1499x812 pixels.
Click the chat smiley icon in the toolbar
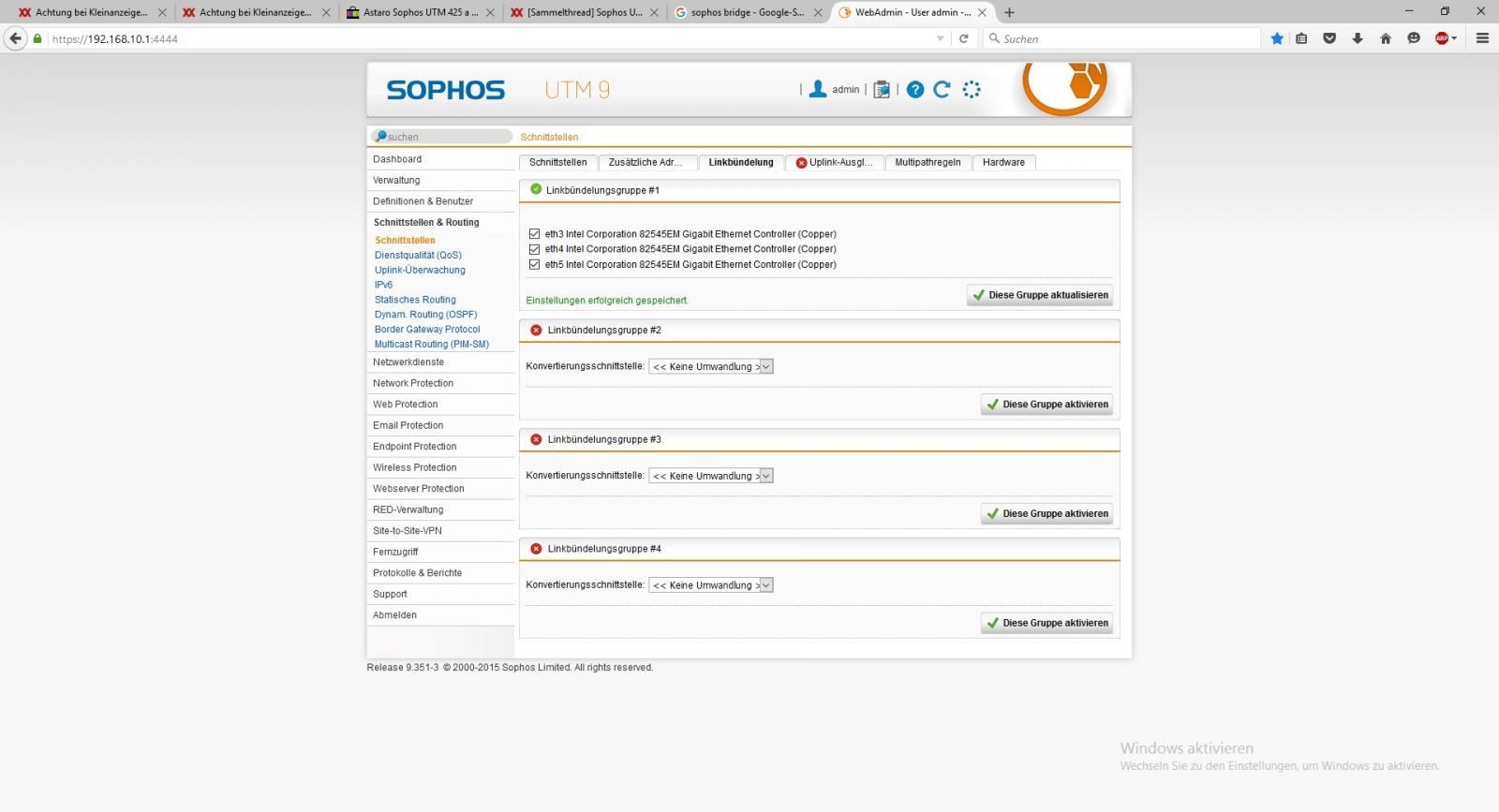pos(1414,38)
